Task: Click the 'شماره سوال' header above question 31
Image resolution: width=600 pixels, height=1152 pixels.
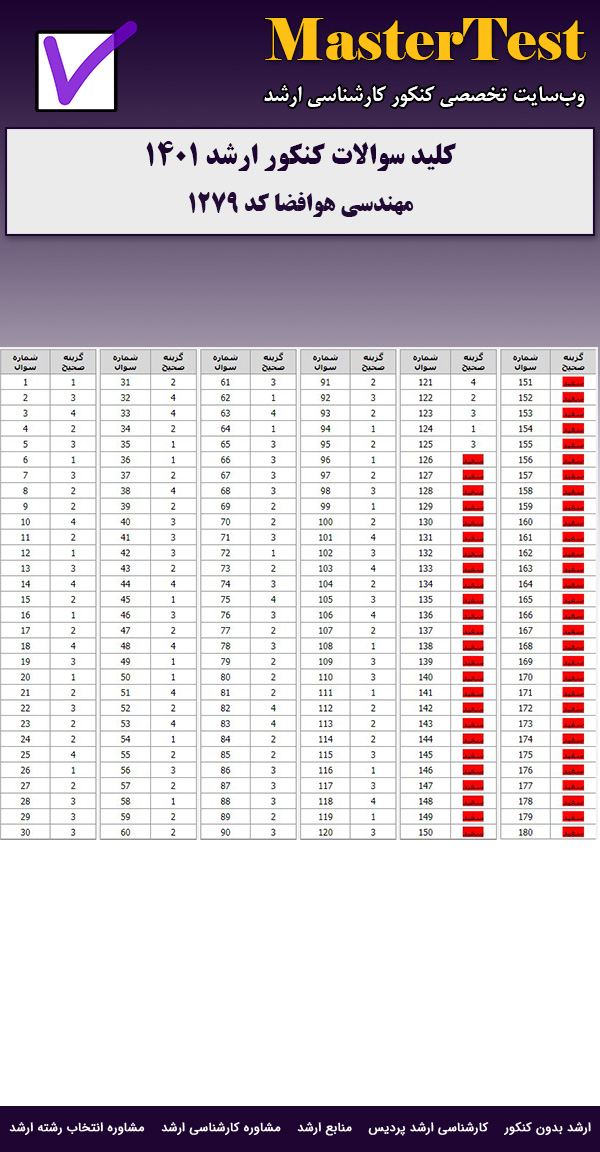Action: (125, 361)
